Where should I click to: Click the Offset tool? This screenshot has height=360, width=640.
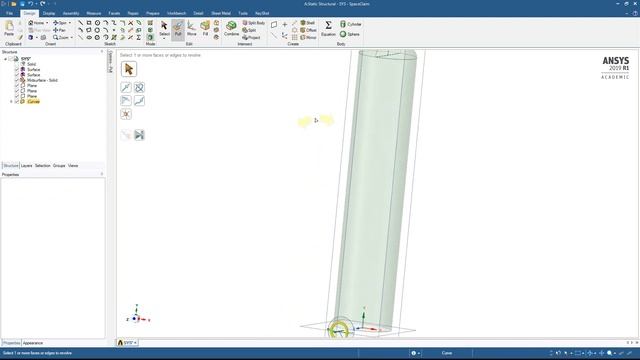tap(309, 30)
